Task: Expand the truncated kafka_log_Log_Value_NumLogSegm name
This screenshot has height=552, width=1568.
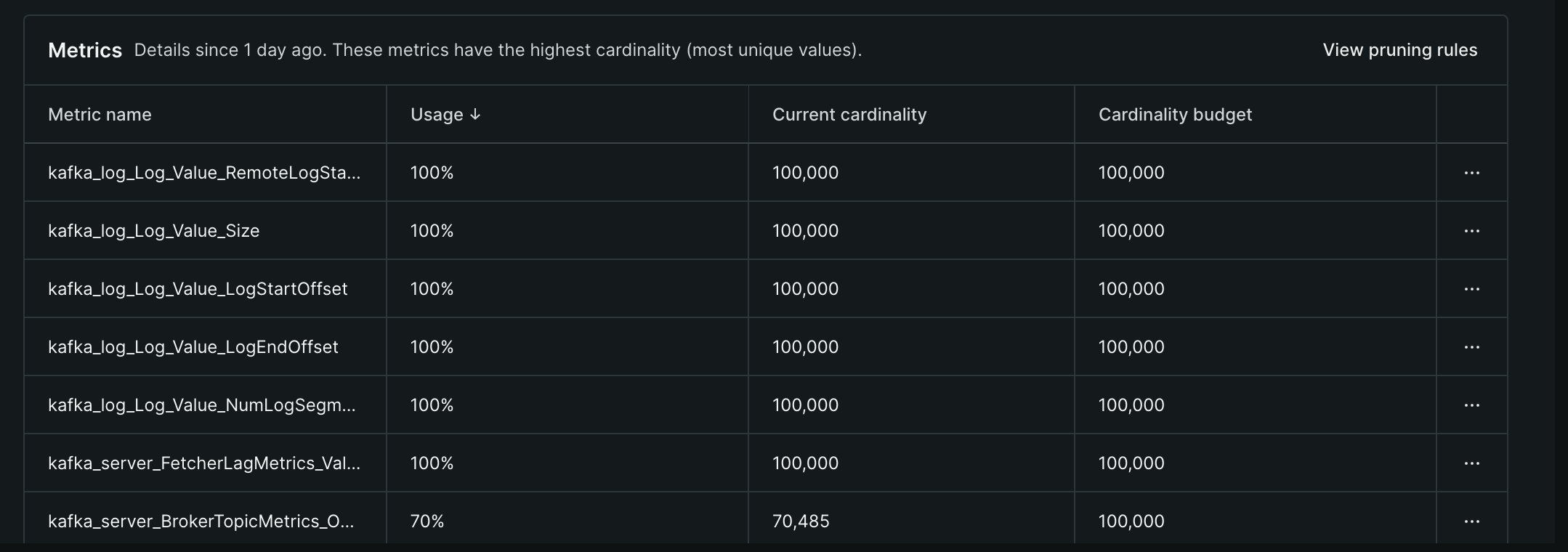Action: tap(202, 405)
